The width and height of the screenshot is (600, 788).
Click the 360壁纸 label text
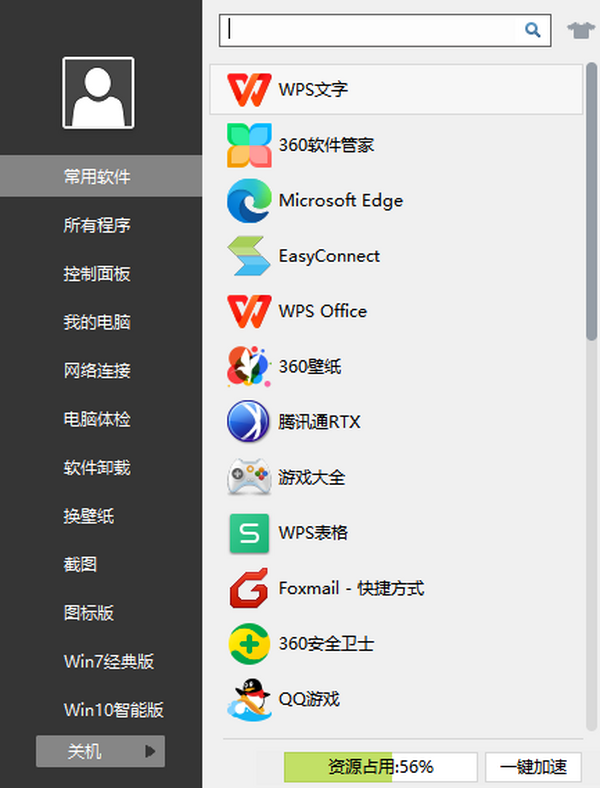[x=310, y=366]
